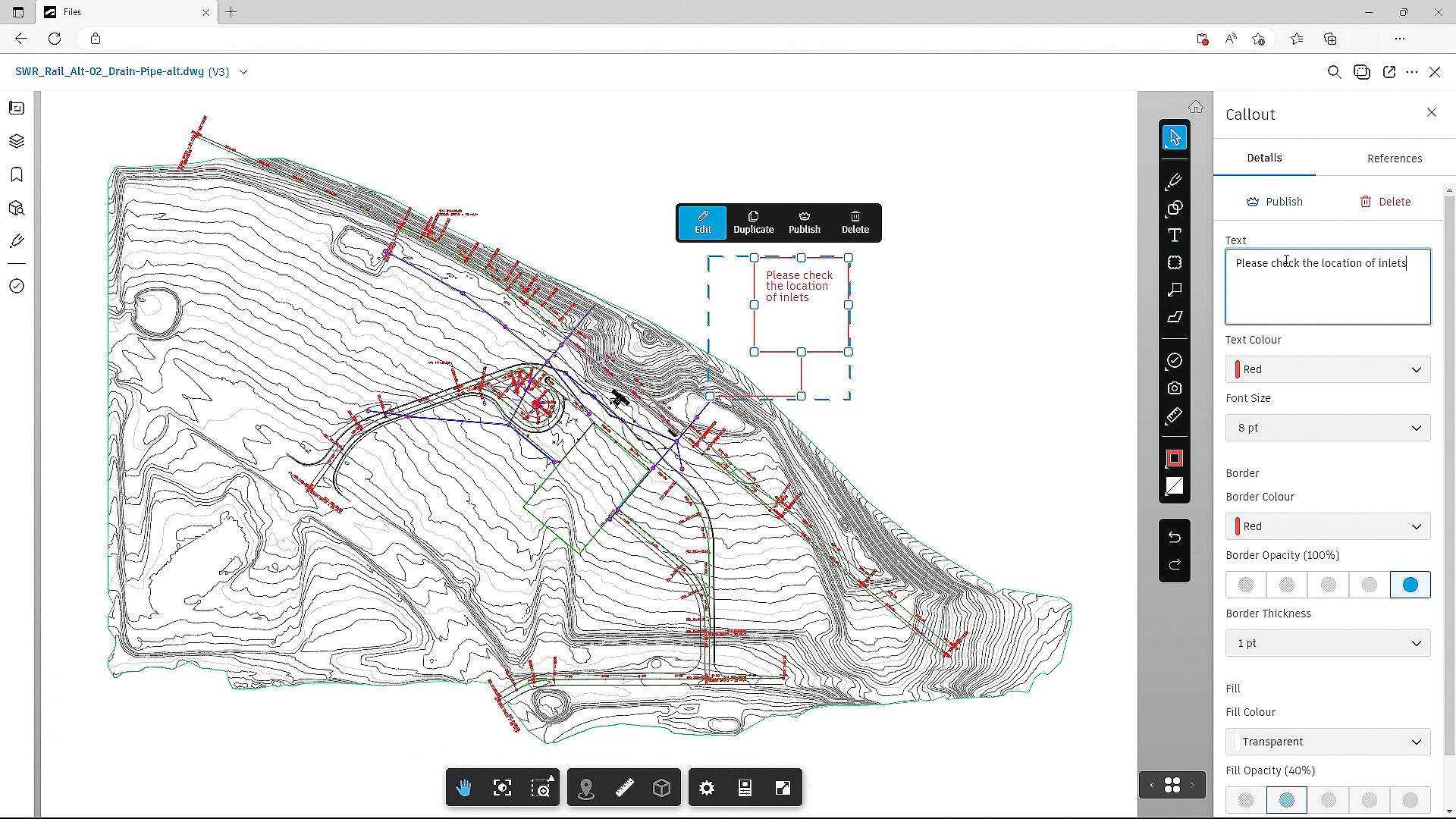Viewport: 1456px width, 819px height.
Task: Switch to the References tab
Action: tap(1395, 158)
